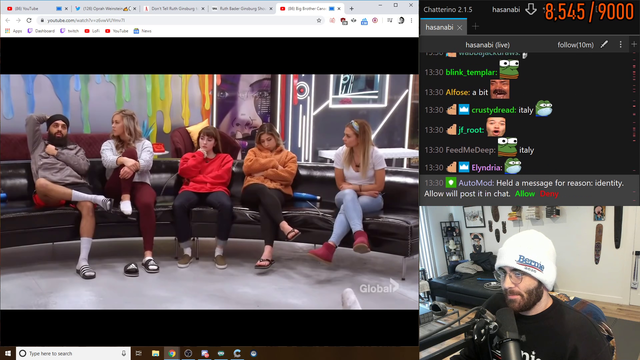
Task: Add a new split with the plus icon
Action: pyautogui.click(x=634, y=44)
